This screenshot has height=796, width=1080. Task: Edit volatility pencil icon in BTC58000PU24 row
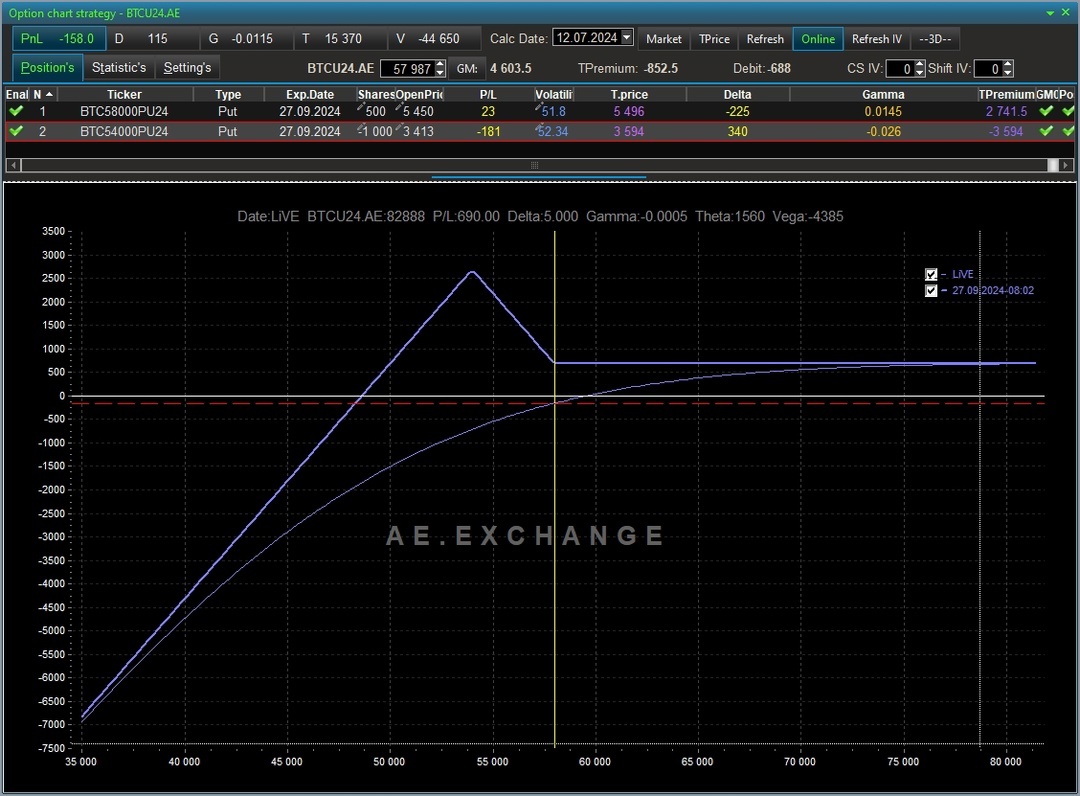[x=538, y=107]
